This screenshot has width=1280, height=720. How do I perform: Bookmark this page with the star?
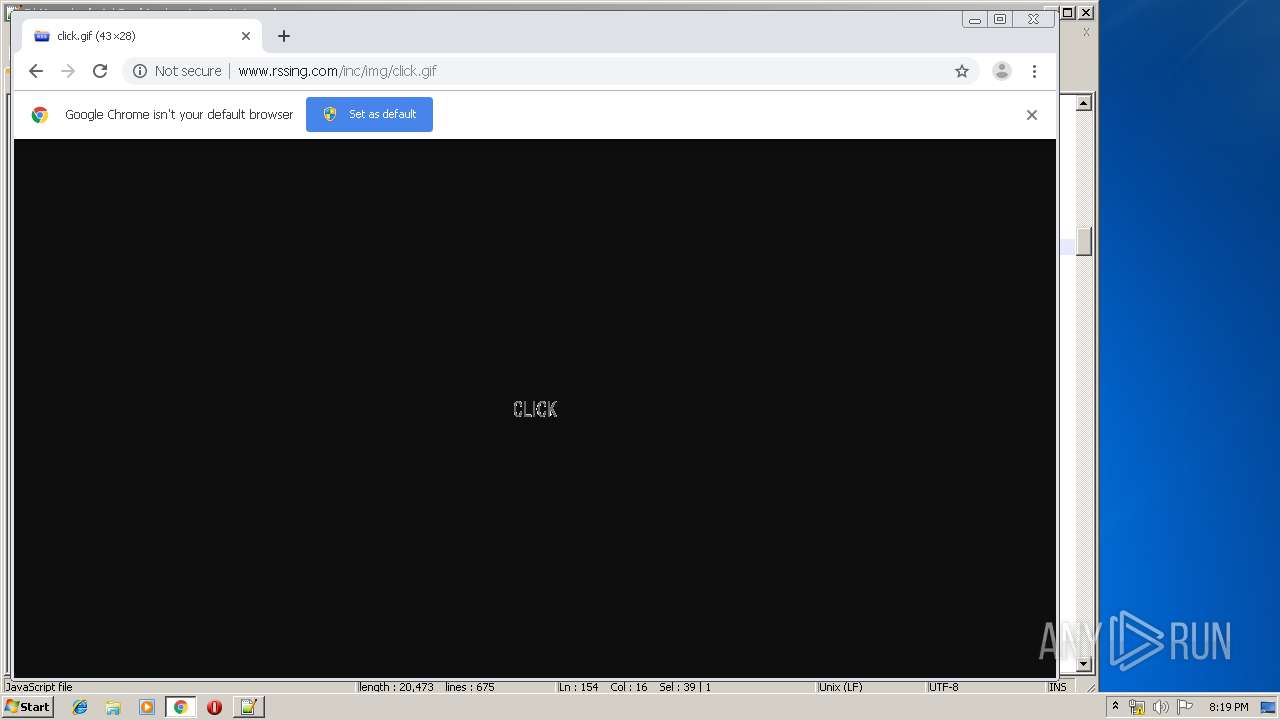pos(962,71)
